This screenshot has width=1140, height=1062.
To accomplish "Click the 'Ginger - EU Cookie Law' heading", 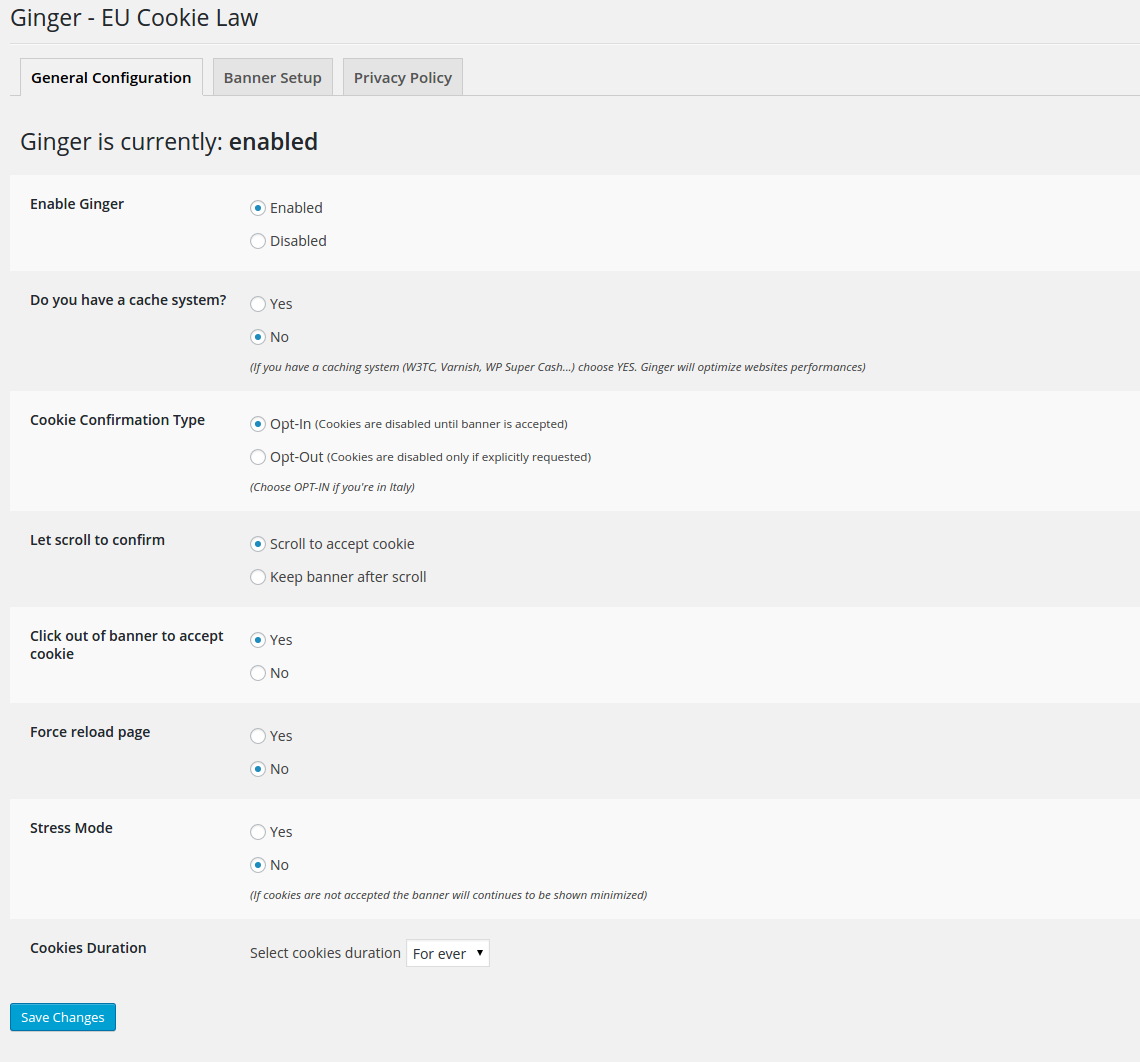I will (134, 17).
